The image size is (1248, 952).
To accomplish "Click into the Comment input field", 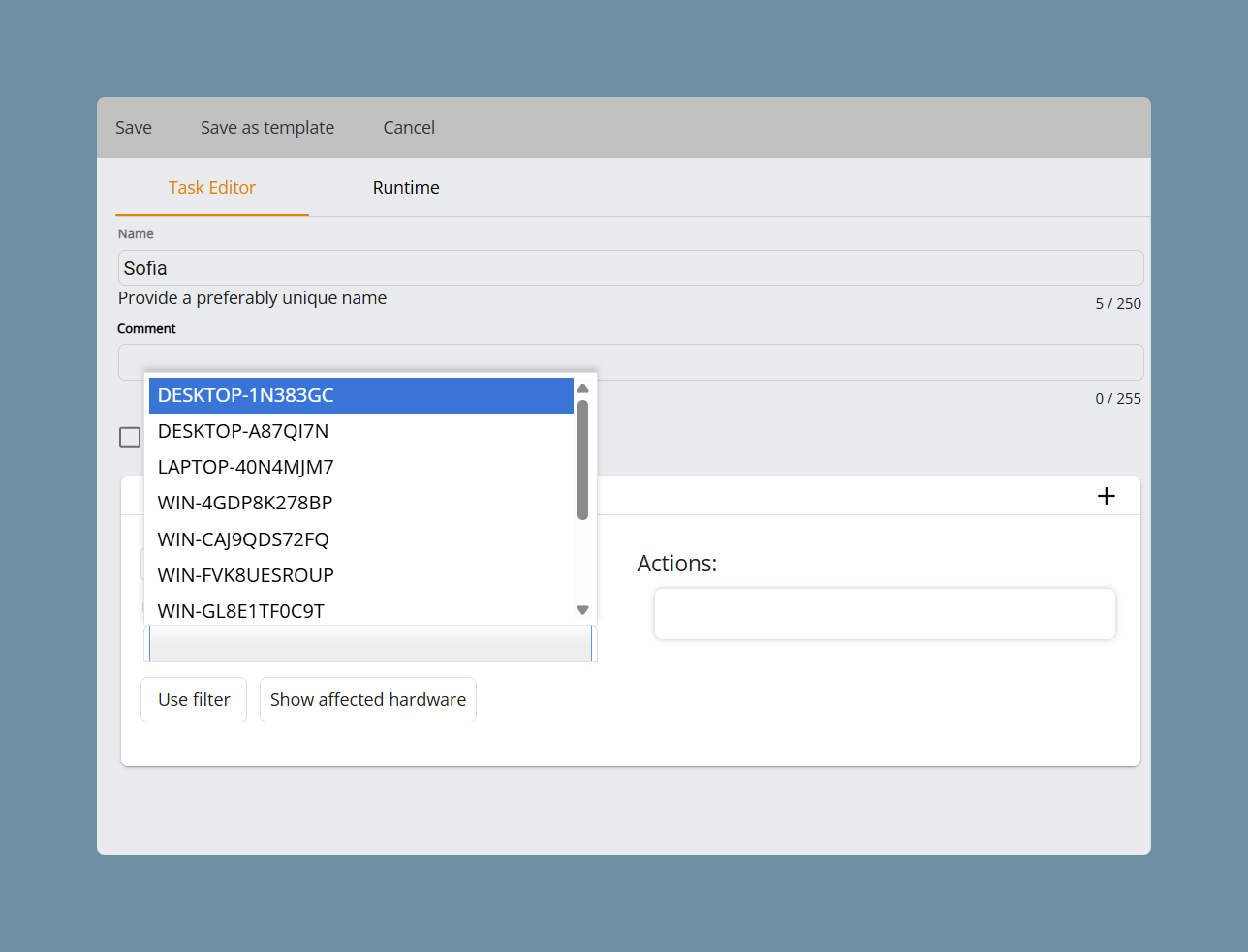I will pos(631,361).
